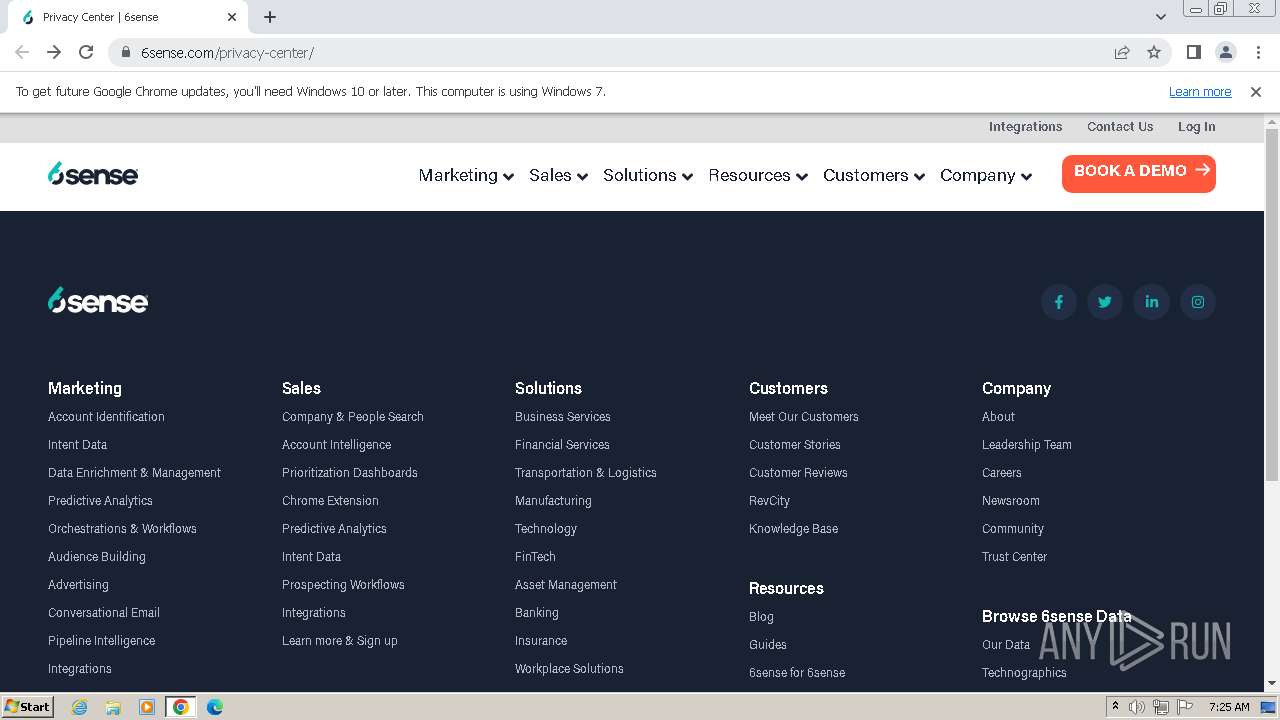
Task: Open Knowledge Base under Customers
Action: point(793,529)
